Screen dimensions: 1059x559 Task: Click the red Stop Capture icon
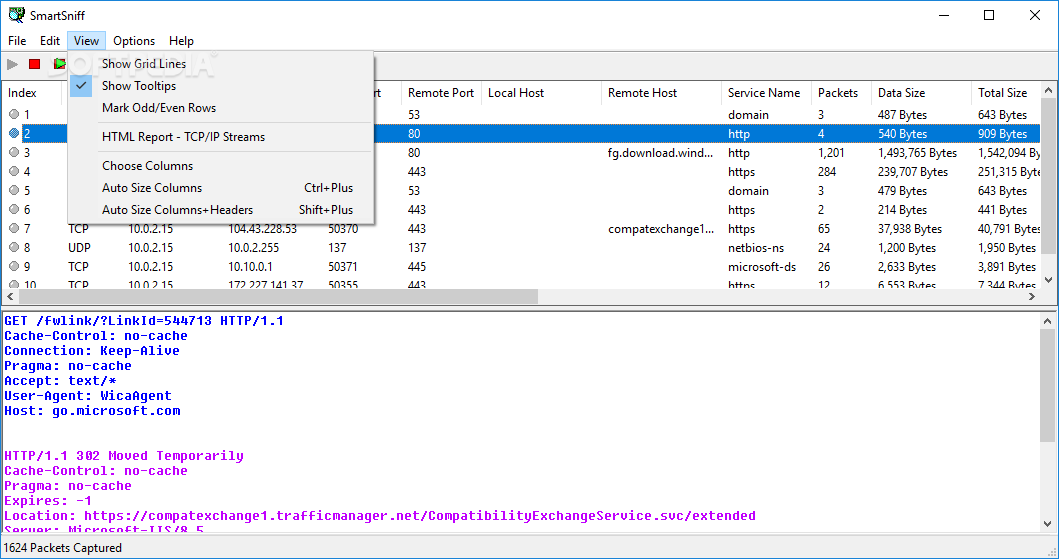[x=34, y=64]
